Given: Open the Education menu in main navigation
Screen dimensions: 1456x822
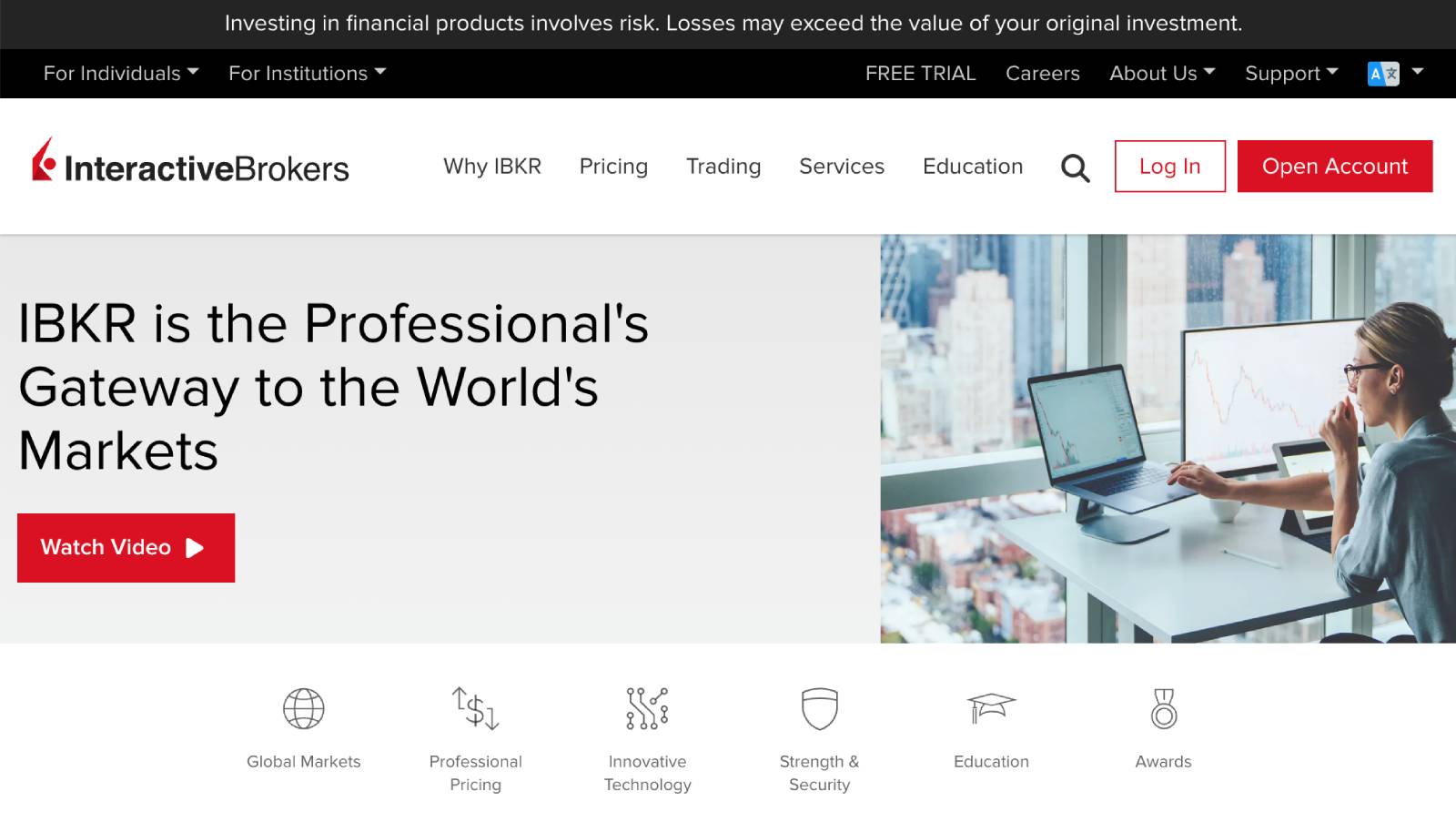Looking at the screenshot, I should (973, 167).
